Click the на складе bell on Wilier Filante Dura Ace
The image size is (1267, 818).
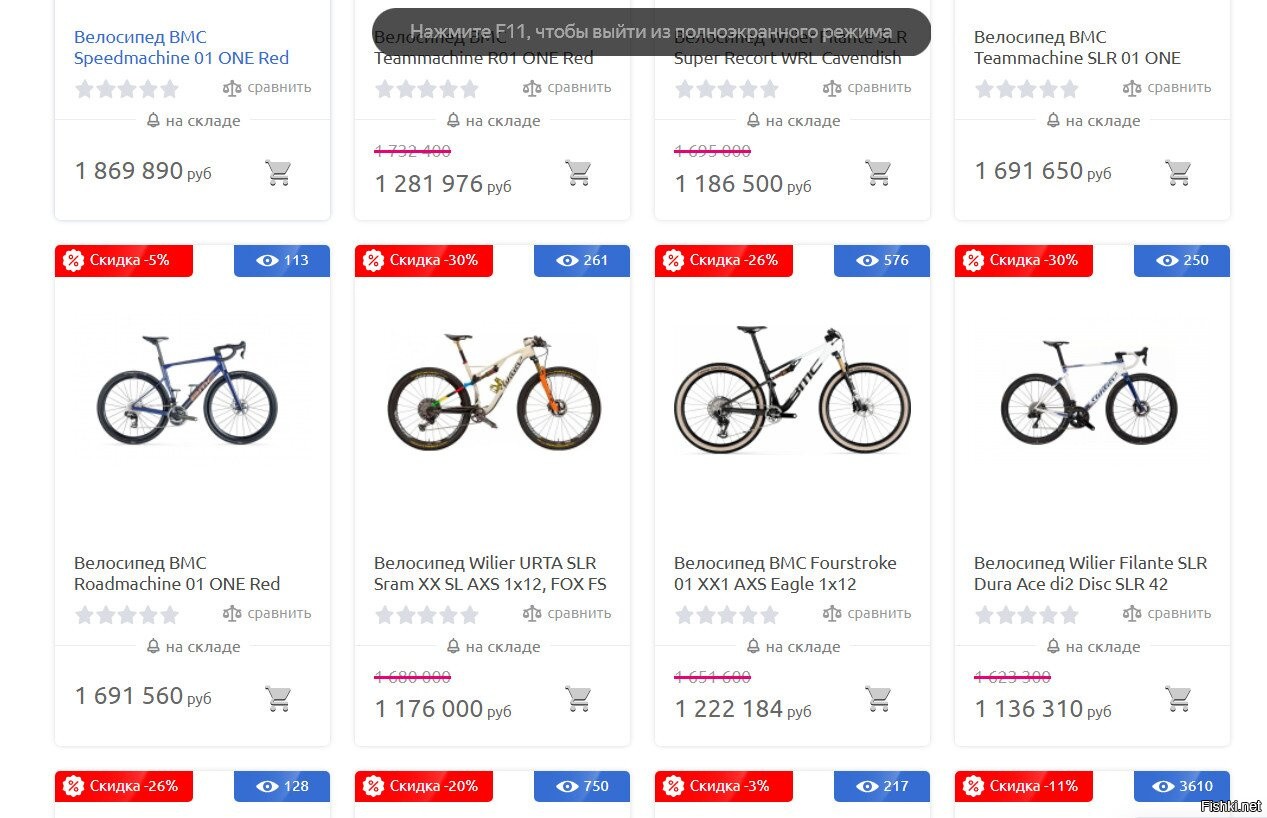[1052, 646]
